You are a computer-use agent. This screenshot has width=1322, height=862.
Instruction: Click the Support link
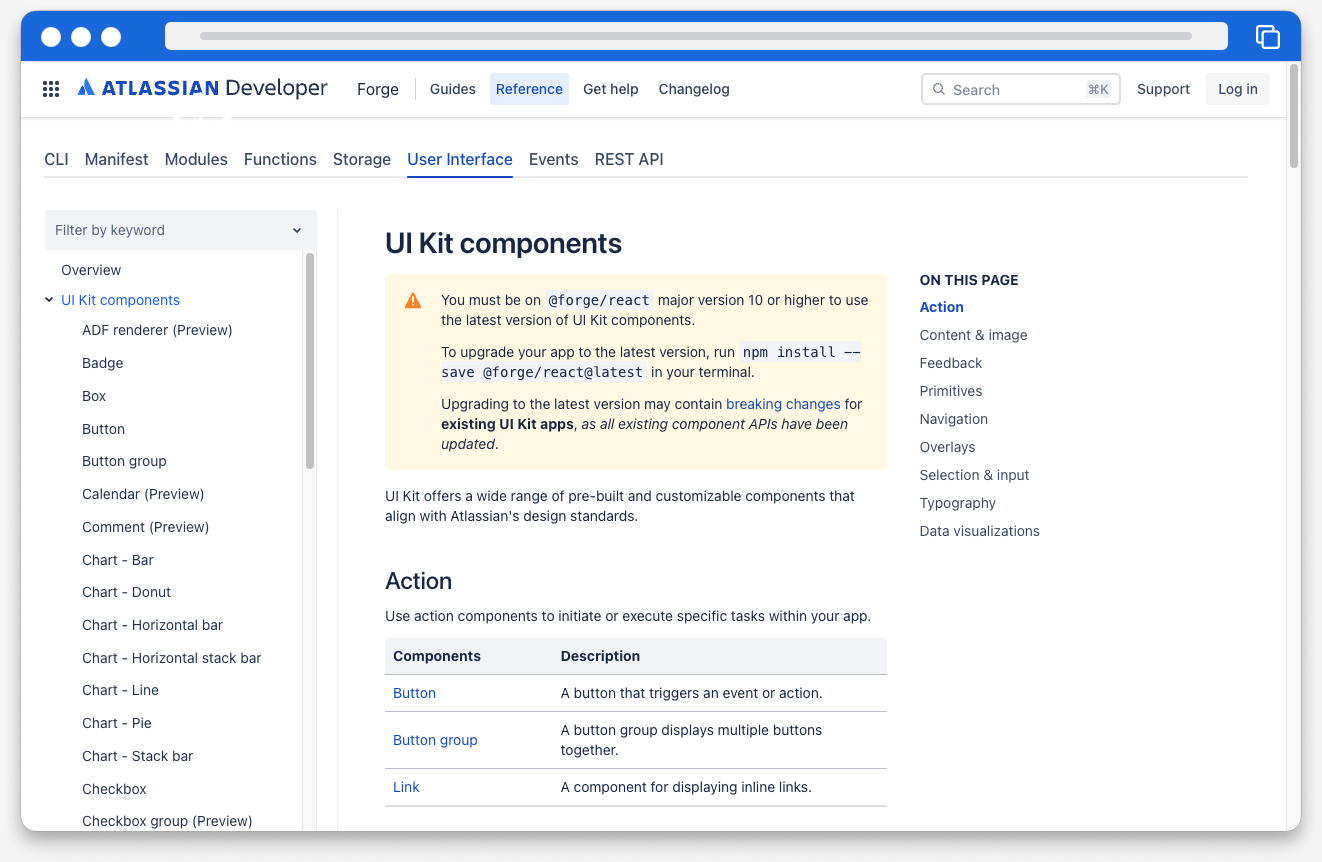tap(1163, 89)
